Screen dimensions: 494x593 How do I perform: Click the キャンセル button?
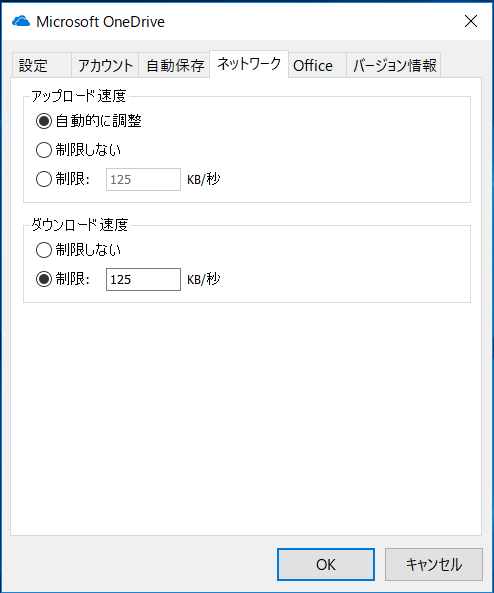434,564
